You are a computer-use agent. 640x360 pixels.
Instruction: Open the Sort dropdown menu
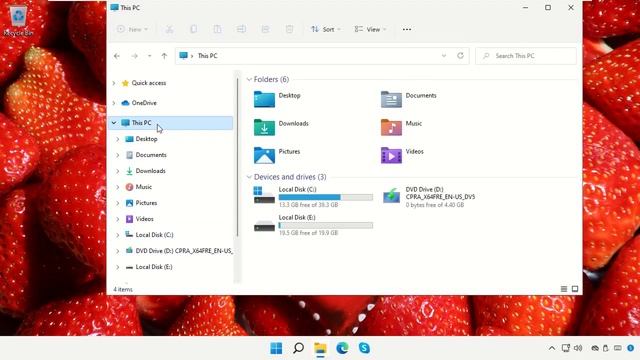coord(326,29)
